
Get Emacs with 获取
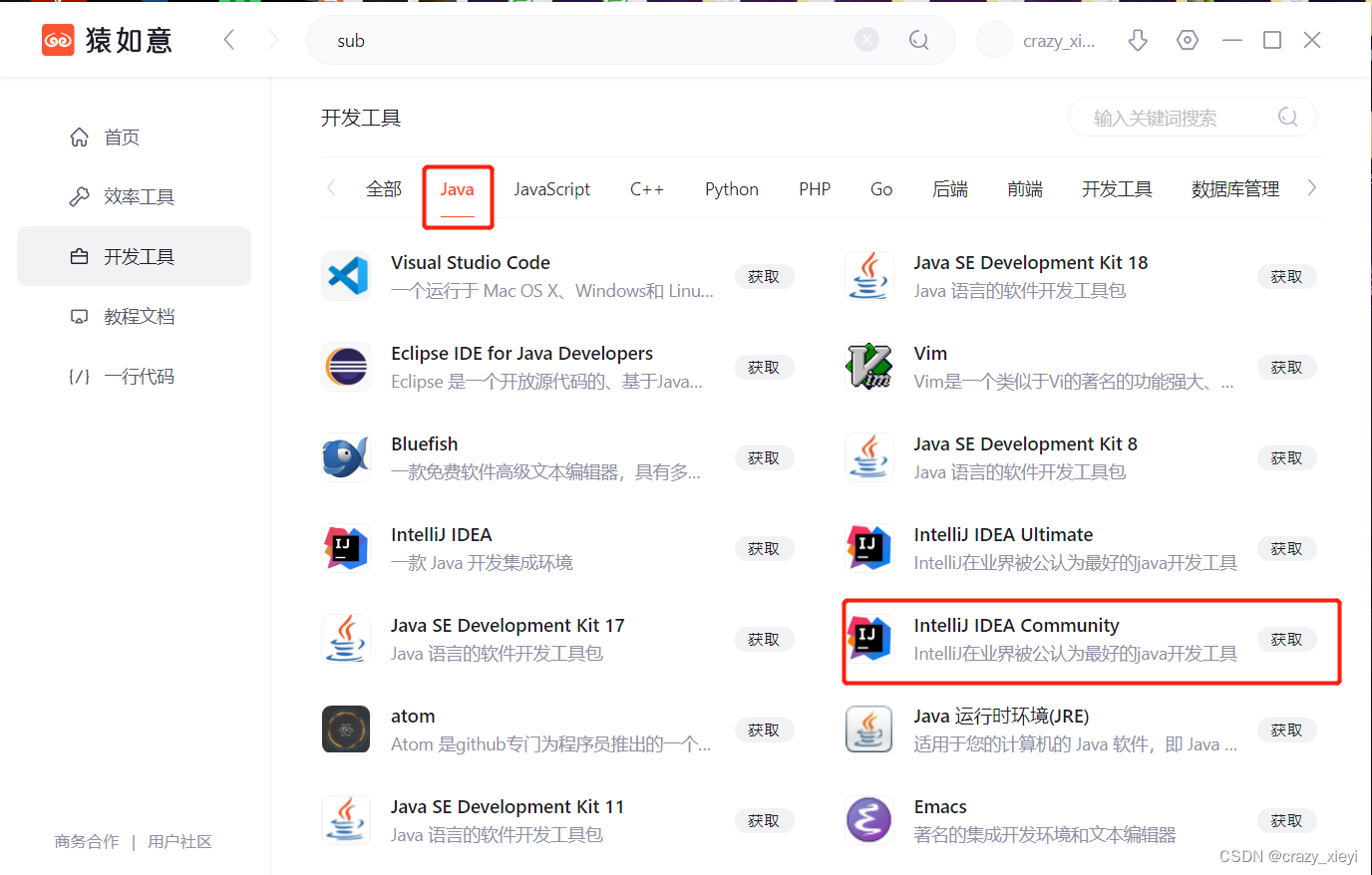point(1286,820)
